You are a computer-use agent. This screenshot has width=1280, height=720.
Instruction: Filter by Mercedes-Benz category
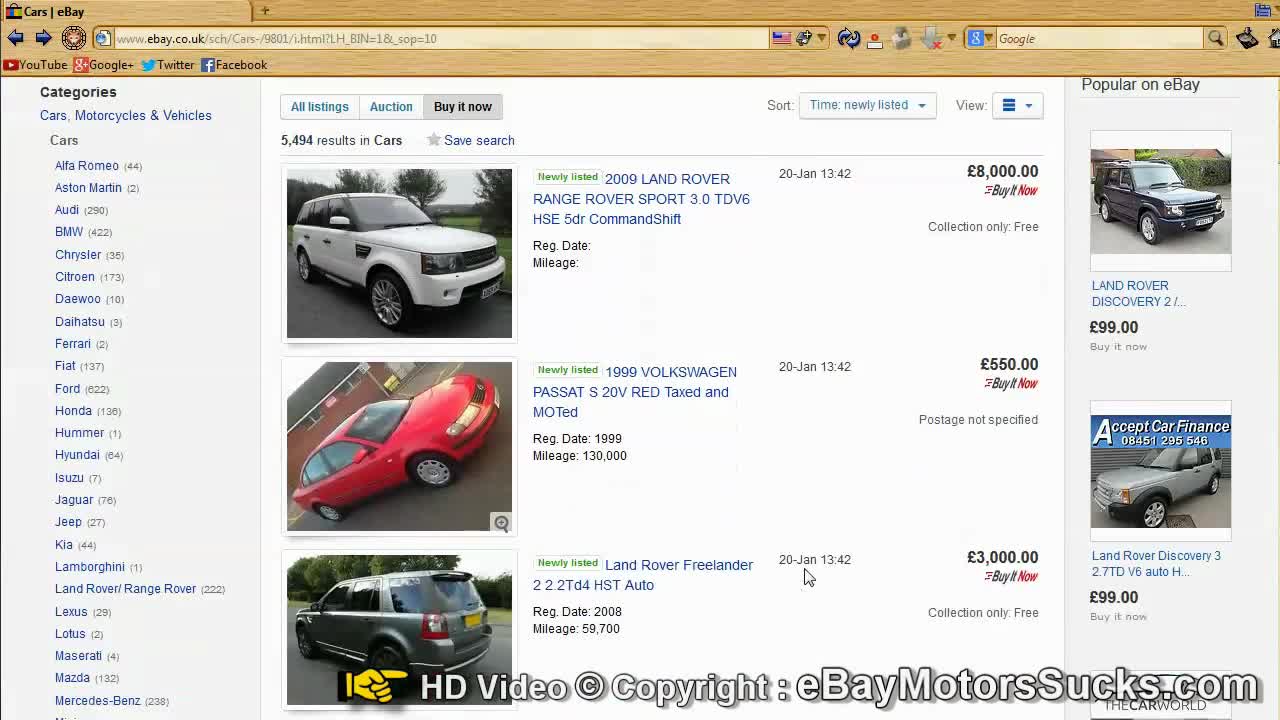click(x=98, y=701)
